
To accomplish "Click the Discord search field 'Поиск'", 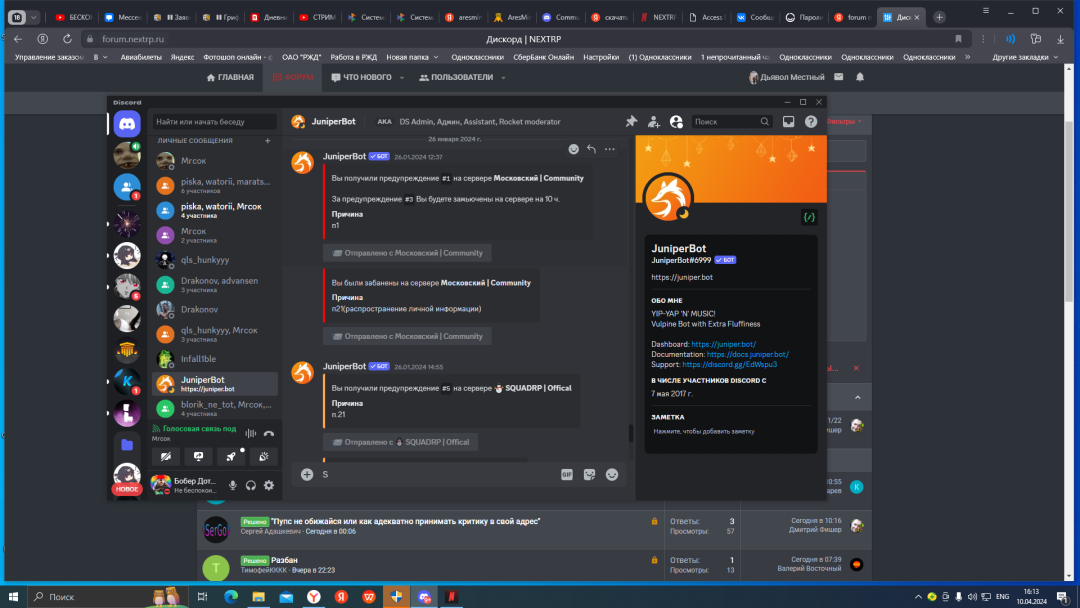I will pos(731,122).
